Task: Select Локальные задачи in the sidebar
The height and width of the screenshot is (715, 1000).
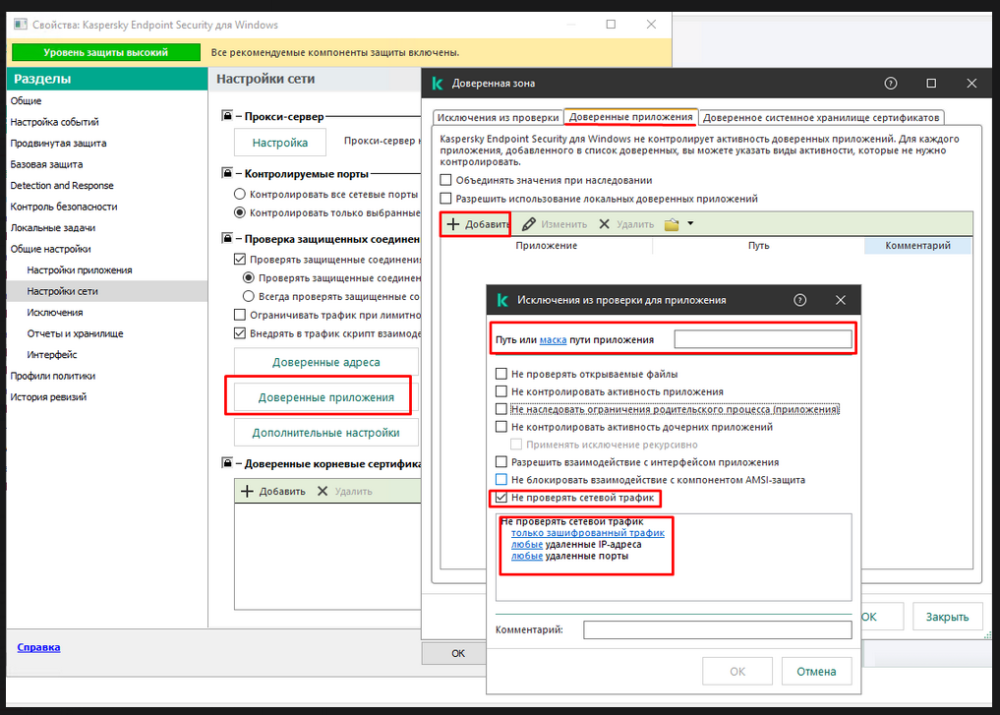Action: pyautogui.click(x=53, y=227)
